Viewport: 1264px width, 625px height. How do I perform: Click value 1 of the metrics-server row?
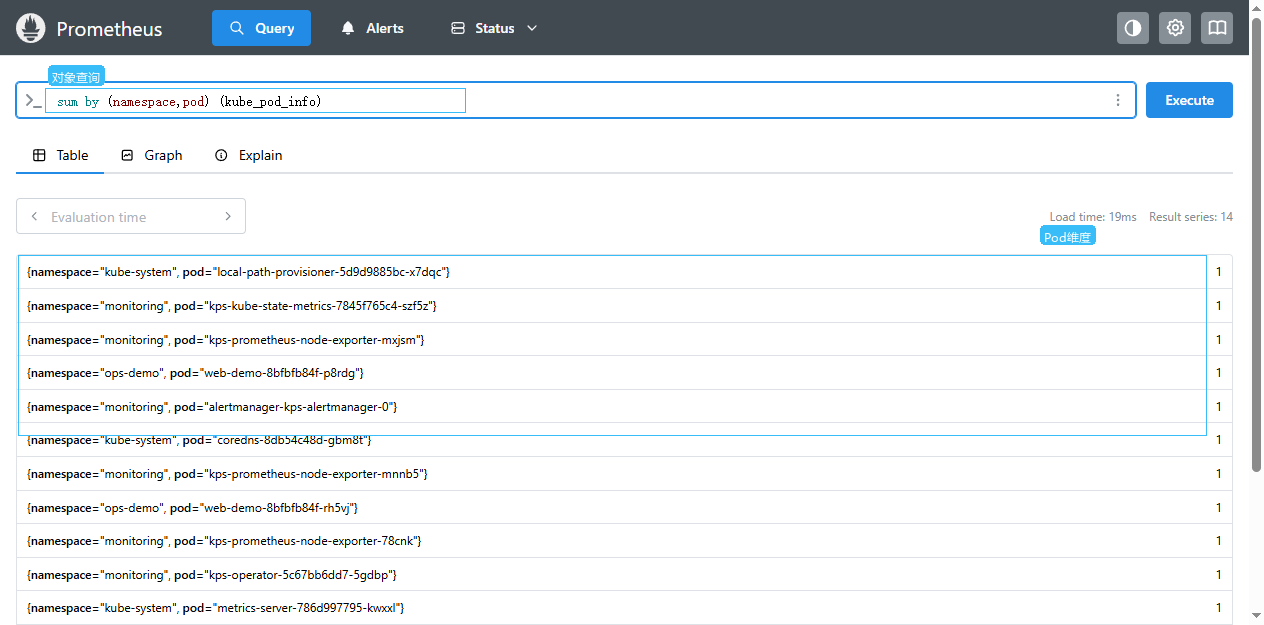(1219, 608)
